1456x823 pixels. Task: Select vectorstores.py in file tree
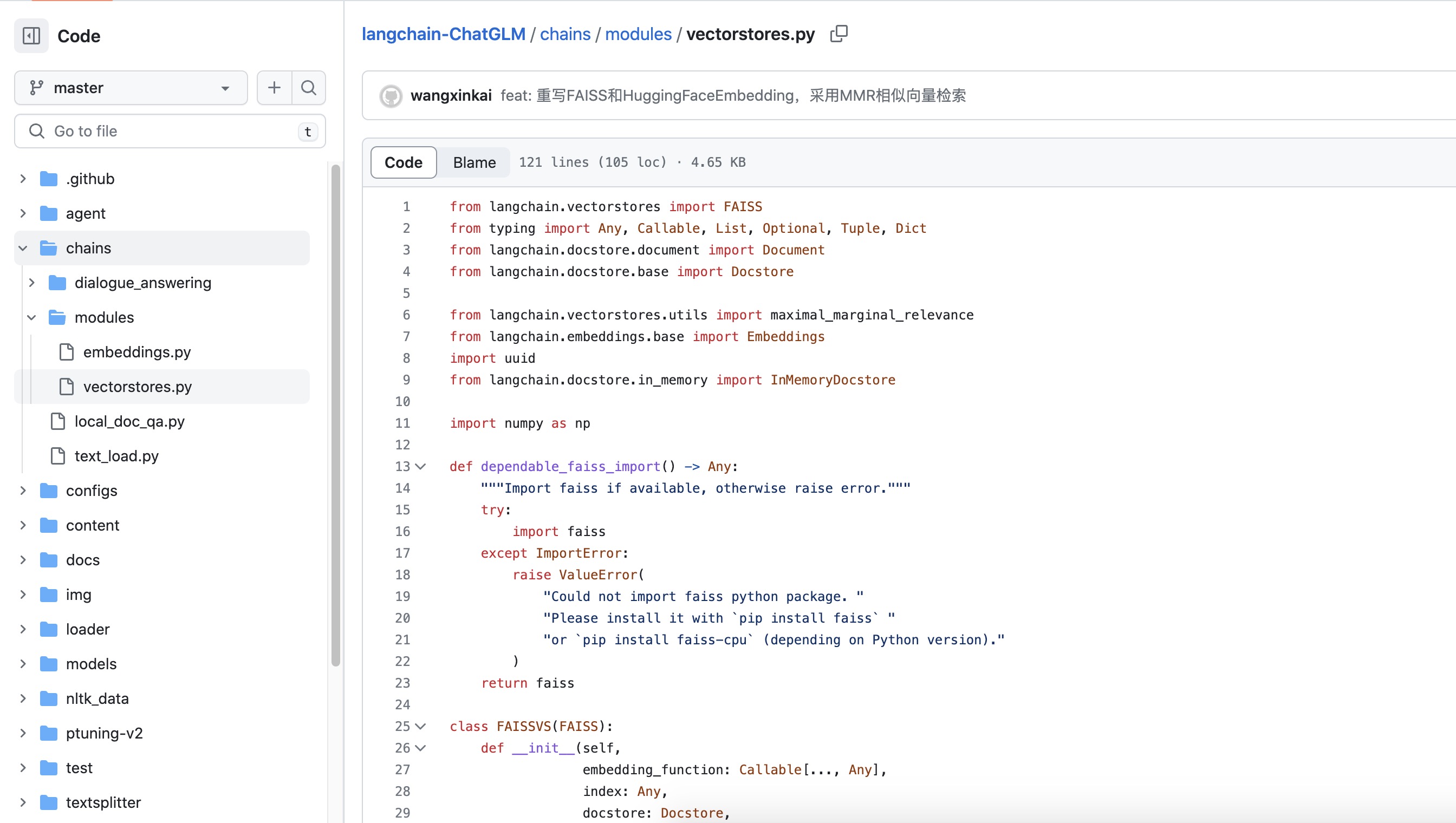(x=162, y=387)
